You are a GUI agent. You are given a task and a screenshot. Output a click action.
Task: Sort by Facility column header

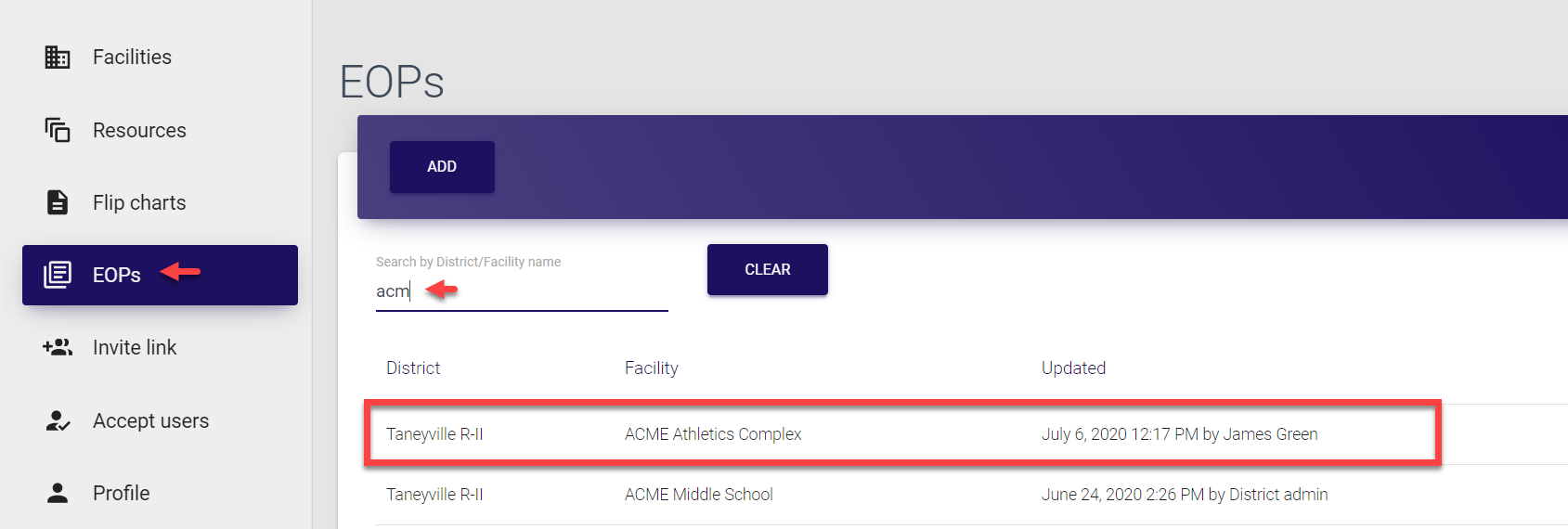[652, 368]
